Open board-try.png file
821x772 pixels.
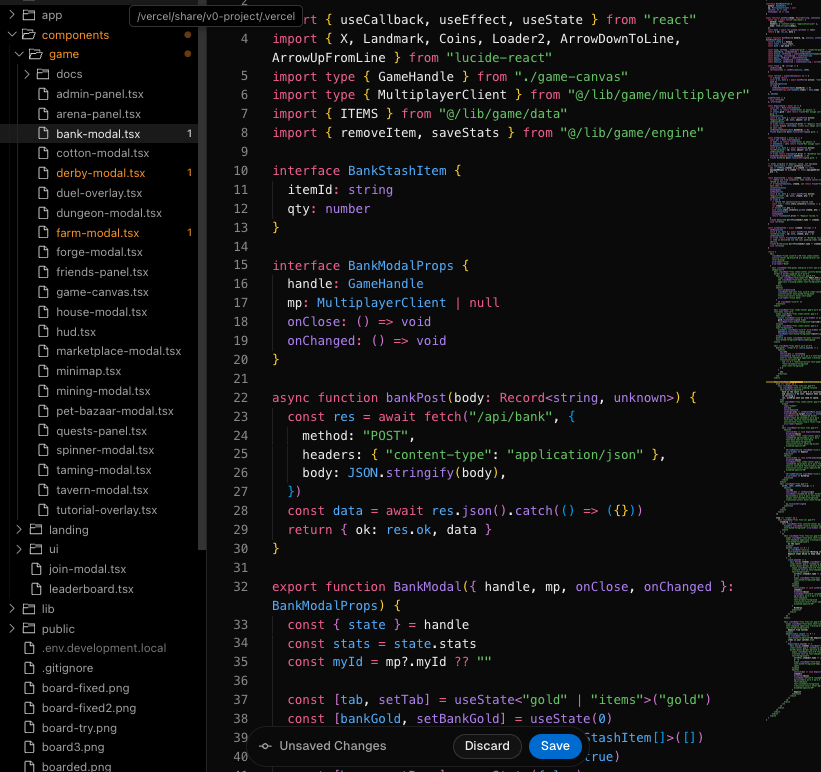point(79,727)
